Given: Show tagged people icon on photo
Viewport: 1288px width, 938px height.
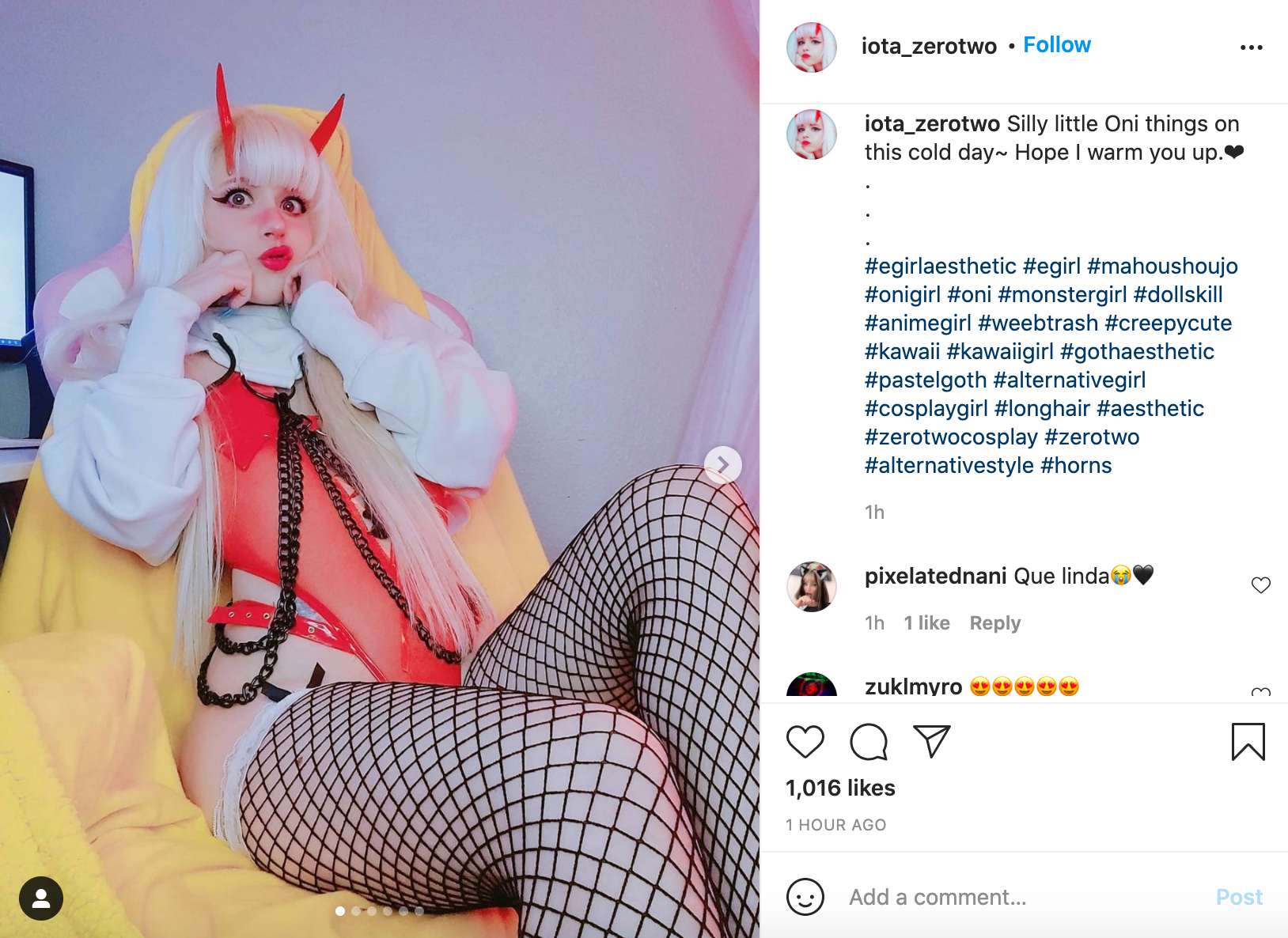Looking at the screenshot, I should tap(41, 898).
